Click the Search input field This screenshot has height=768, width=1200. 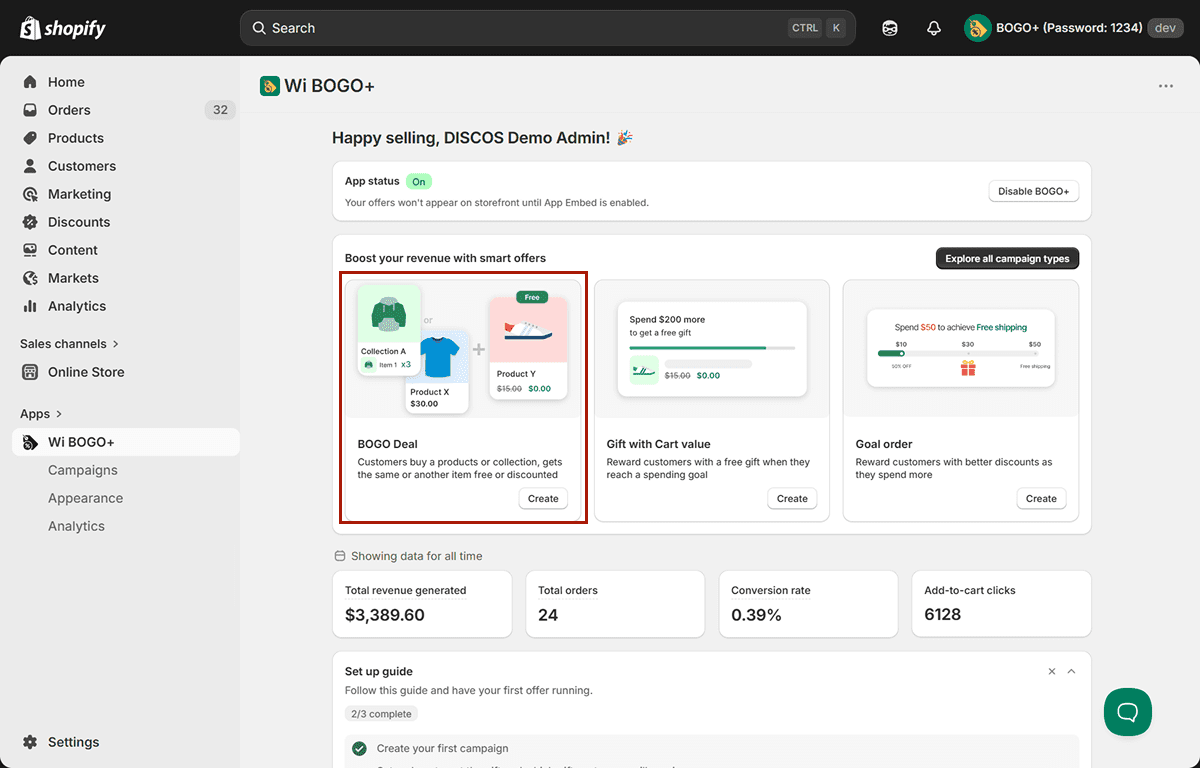(548, 28)
